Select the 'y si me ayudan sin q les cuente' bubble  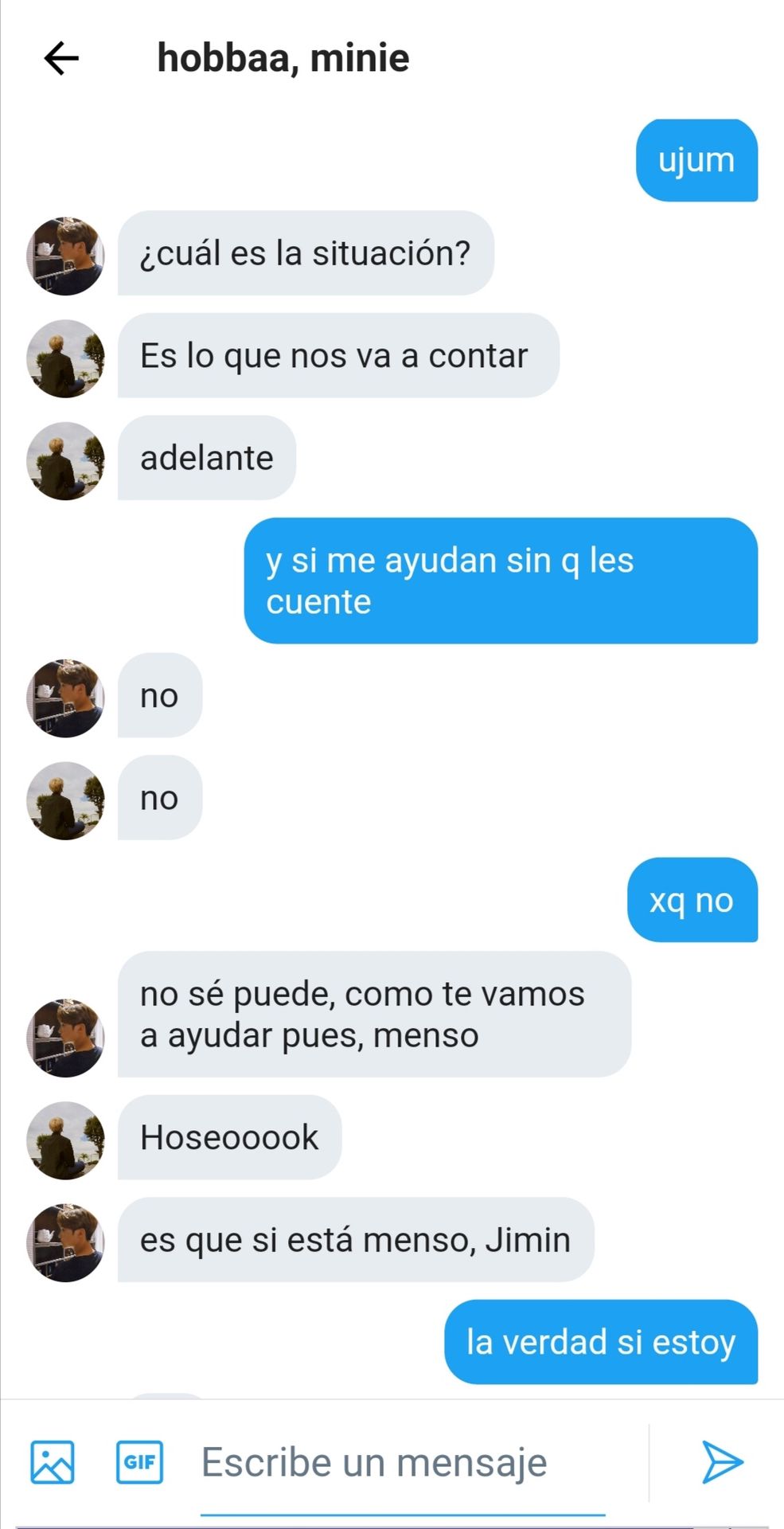pos(501,581)
